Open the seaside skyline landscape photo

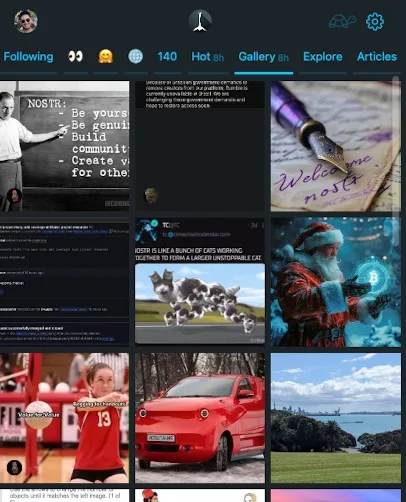point(336,418)
